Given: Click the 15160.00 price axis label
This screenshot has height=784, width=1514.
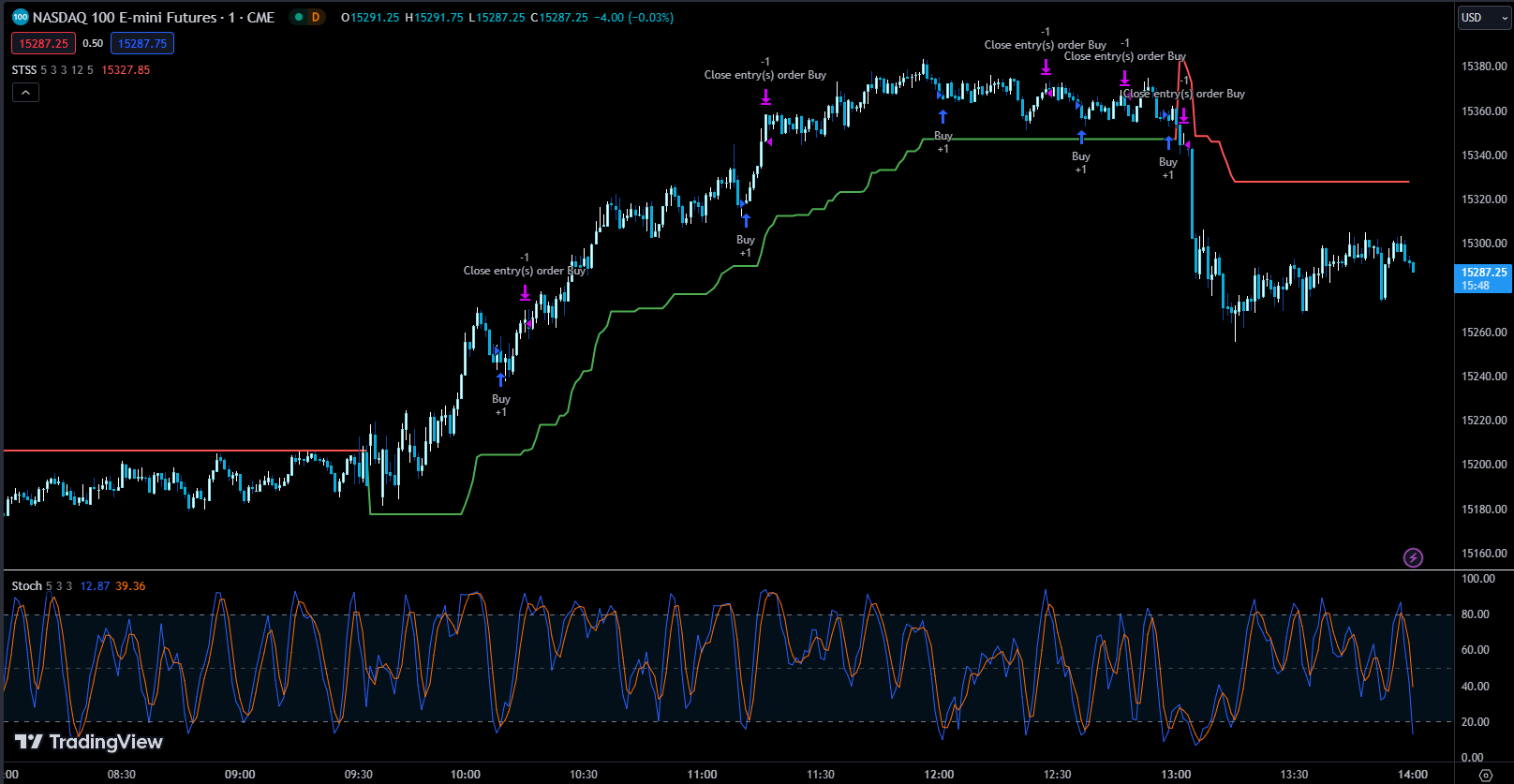Looking at the screenshot, I should 1484,554.
